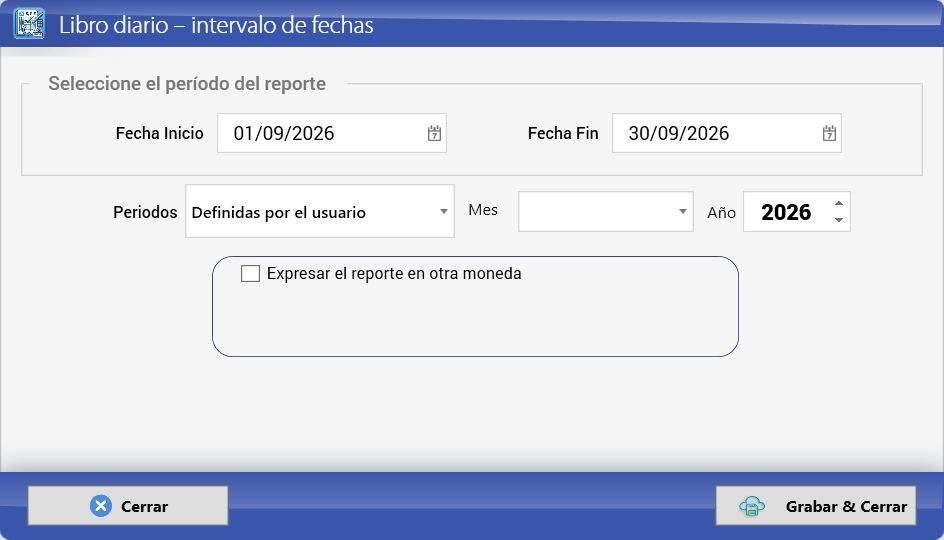Click the 'Mes' label
This screenshot has width=944, height=540.
(483, 209)
